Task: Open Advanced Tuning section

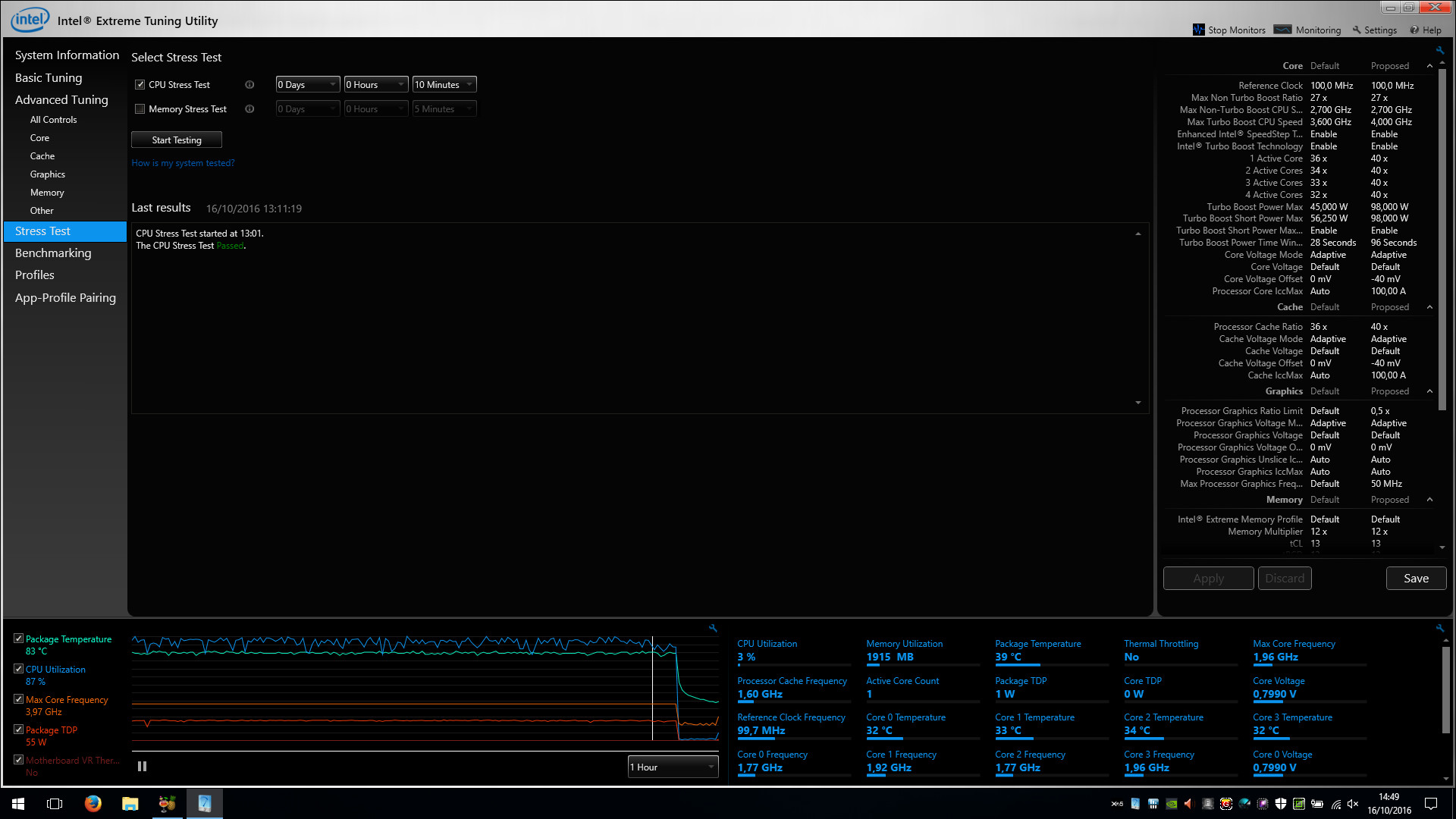Action: 61,100
